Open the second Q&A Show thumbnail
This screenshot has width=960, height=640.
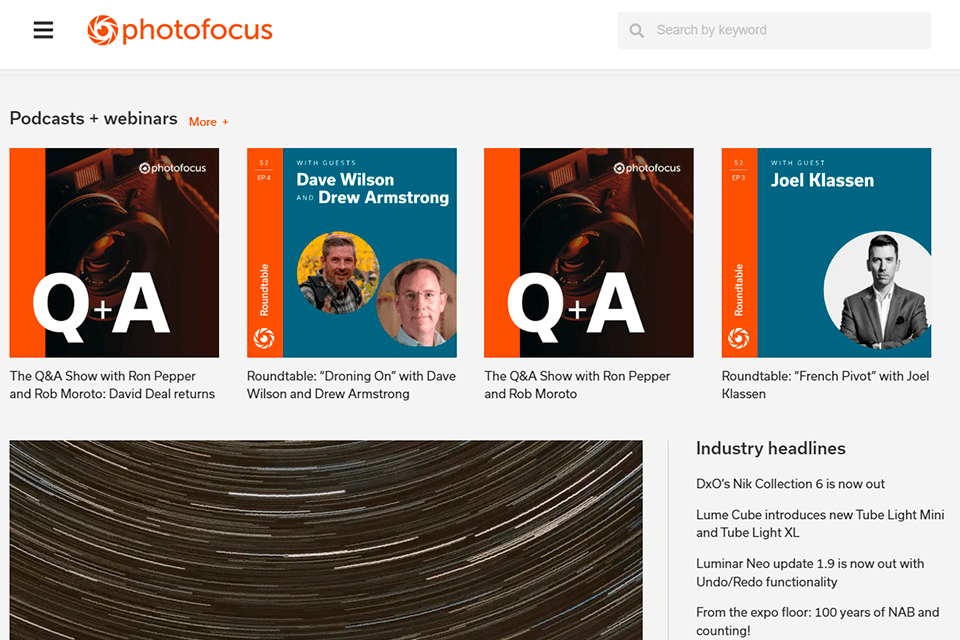tap(589, 253)
